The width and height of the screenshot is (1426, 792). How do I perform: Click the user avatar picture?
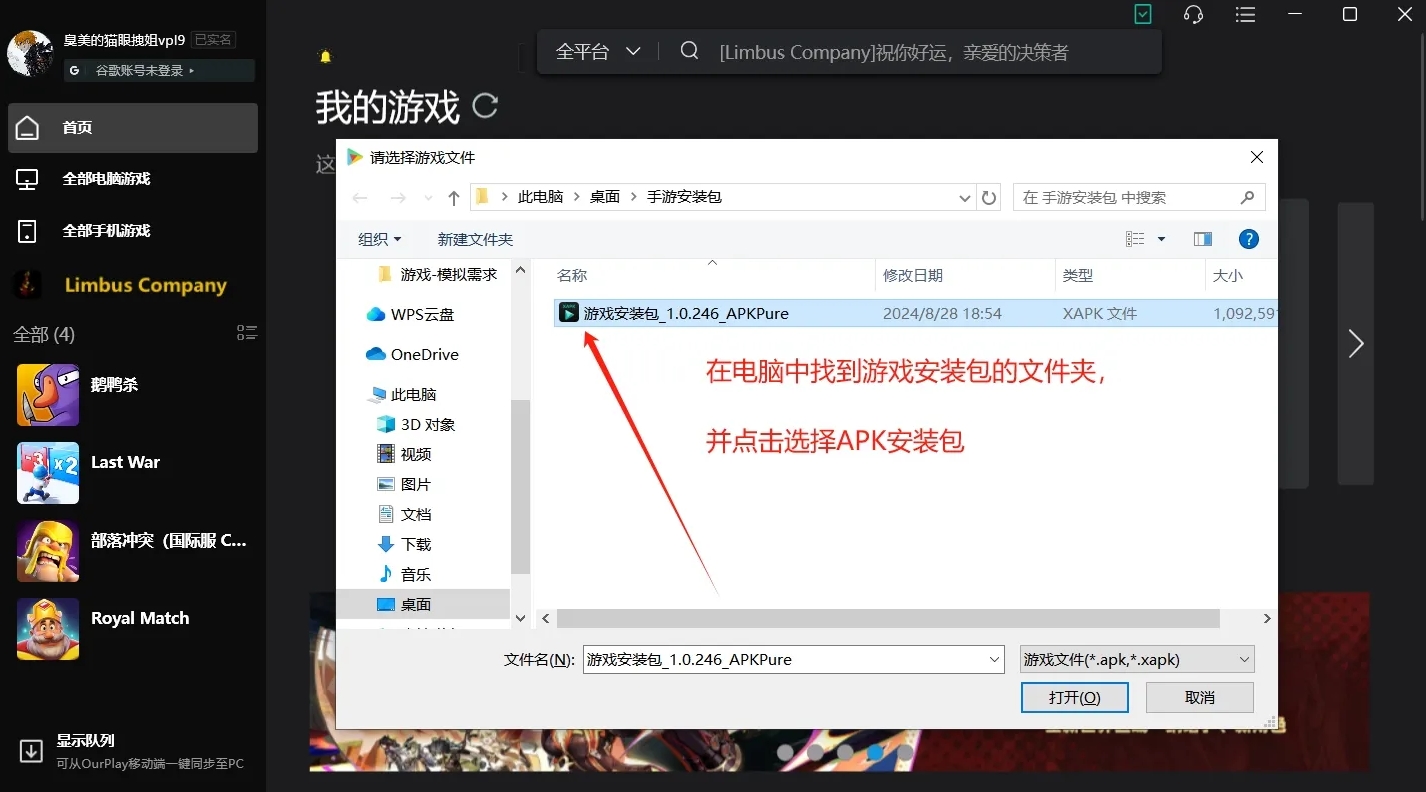coord(30,53)
